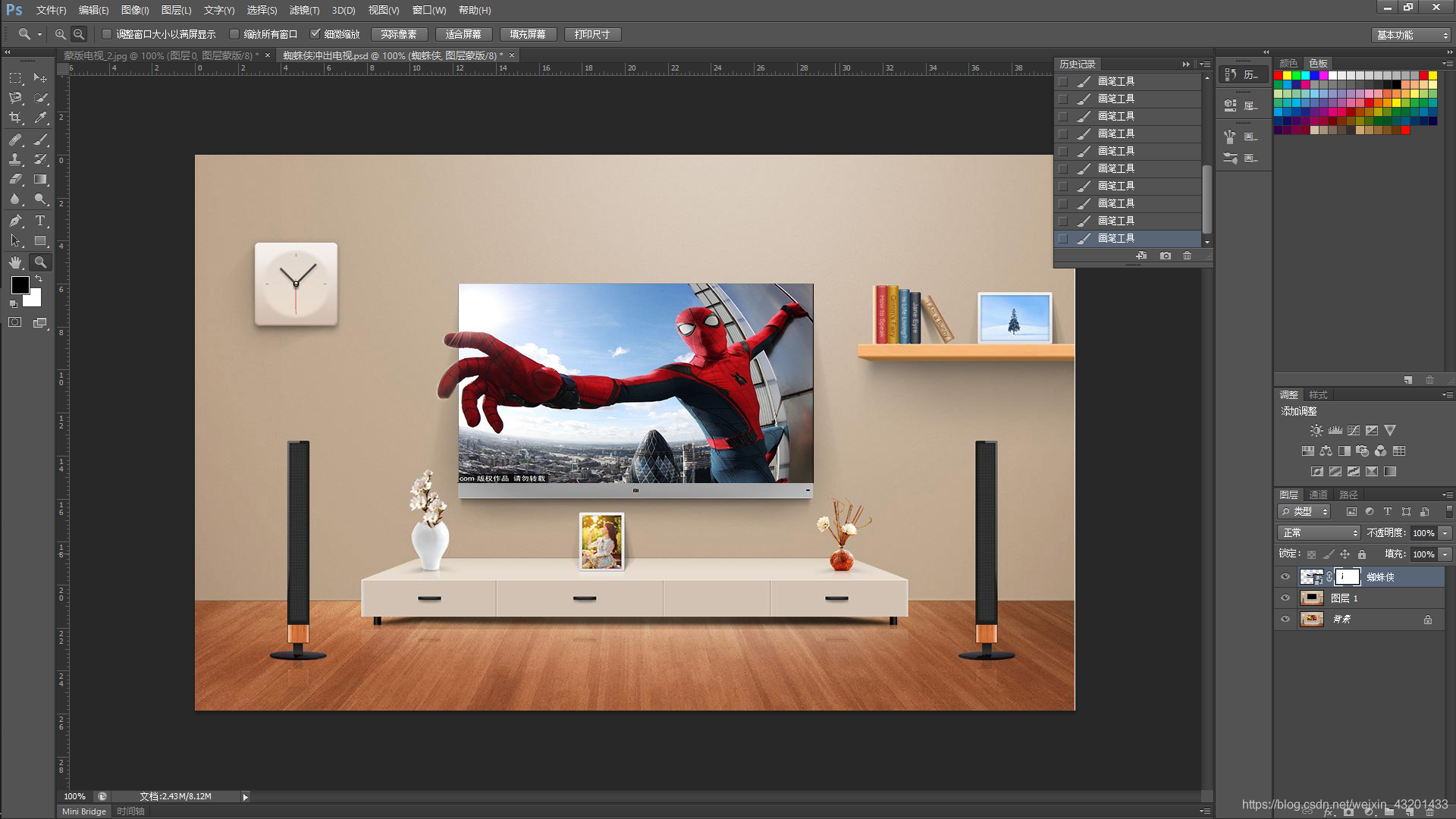Uncheck the 细微缩放 checkbox
This screenshot has height=819, width=1456.
(315, 34)
